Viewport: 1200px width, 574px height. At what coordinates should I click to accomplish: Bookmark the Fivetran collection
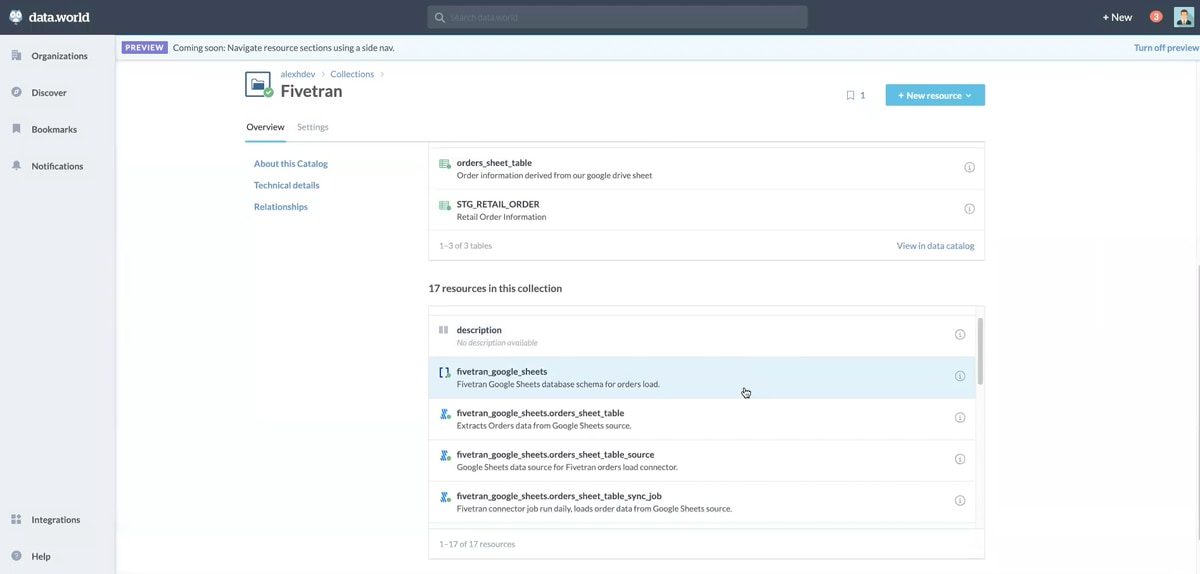pyautogui.click(x=850, y=95)
